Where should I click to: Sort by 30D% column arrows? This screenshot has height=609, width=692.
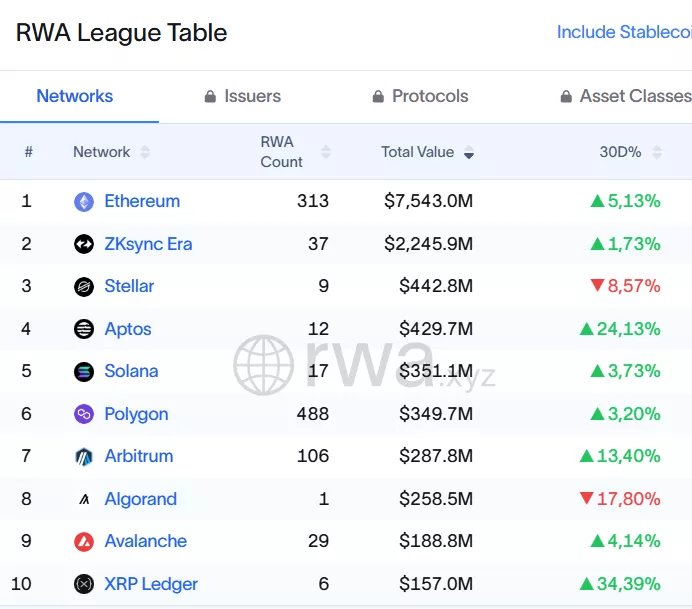657,152
